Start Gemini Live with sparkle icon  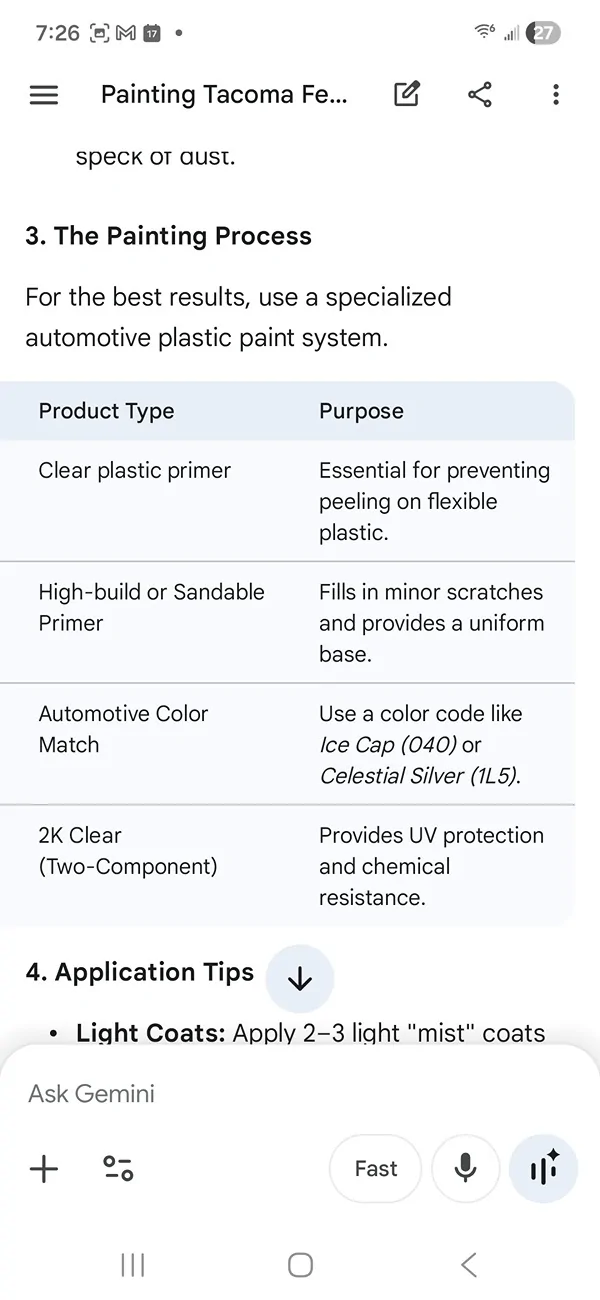(x=543, y=1168)
